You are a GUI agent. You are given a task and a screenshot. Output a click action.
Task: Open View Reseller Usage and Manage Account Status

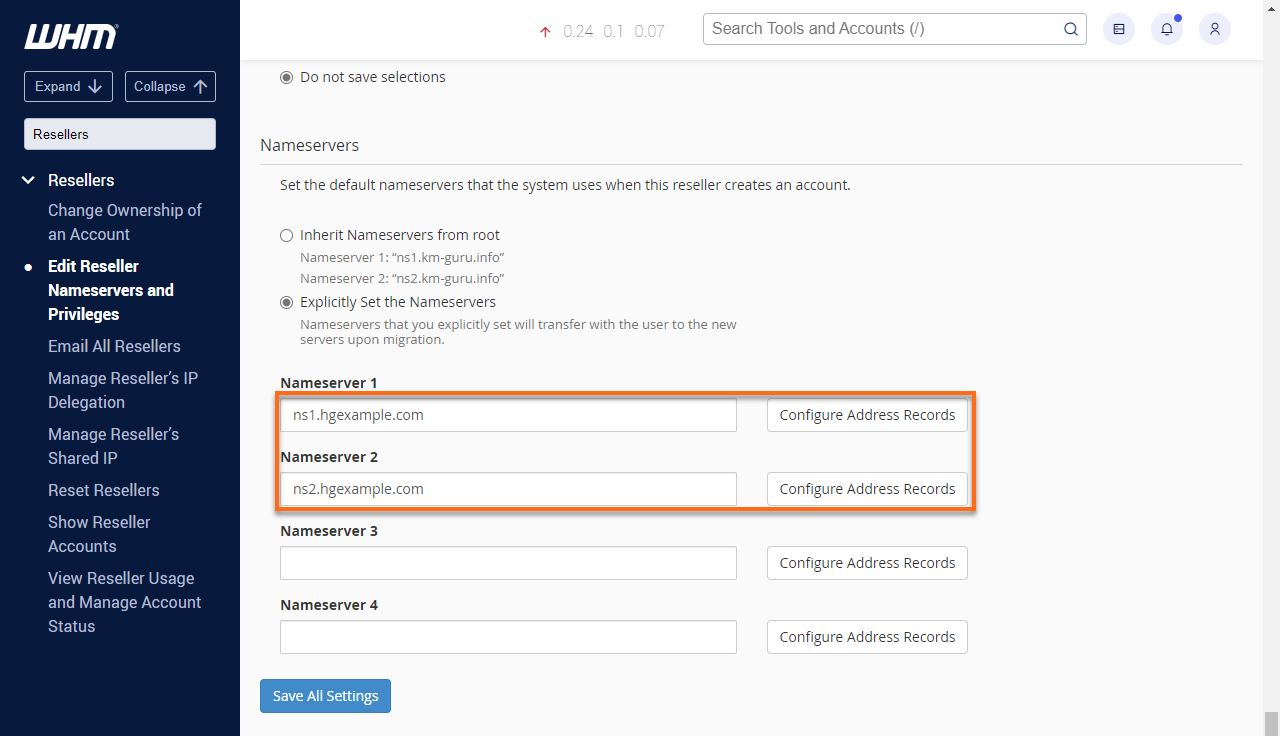(x=124, y=602)
